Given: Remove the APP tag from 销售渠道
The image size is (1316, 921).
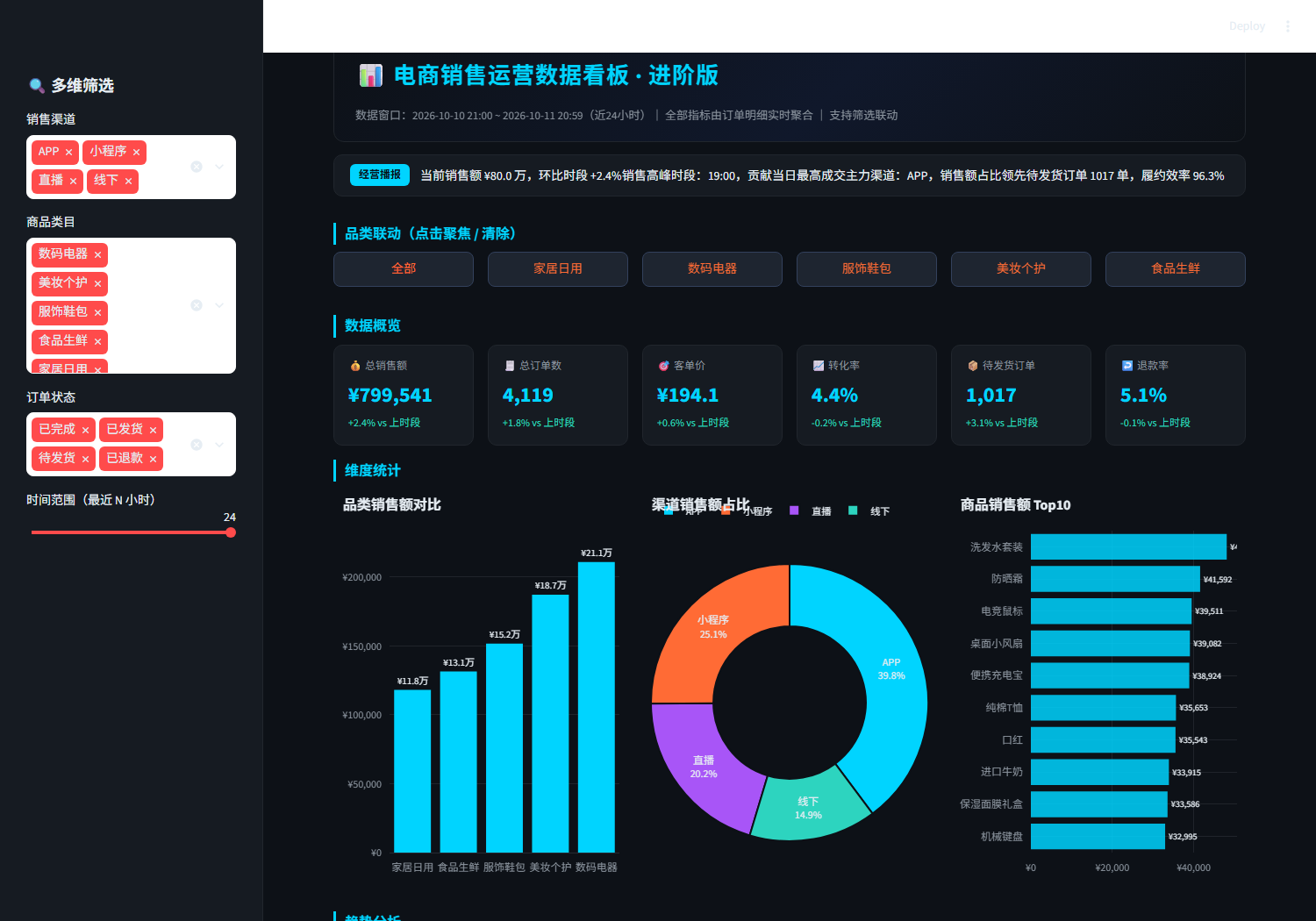Looking at the screenshot, I should click(x=68, y=153).
